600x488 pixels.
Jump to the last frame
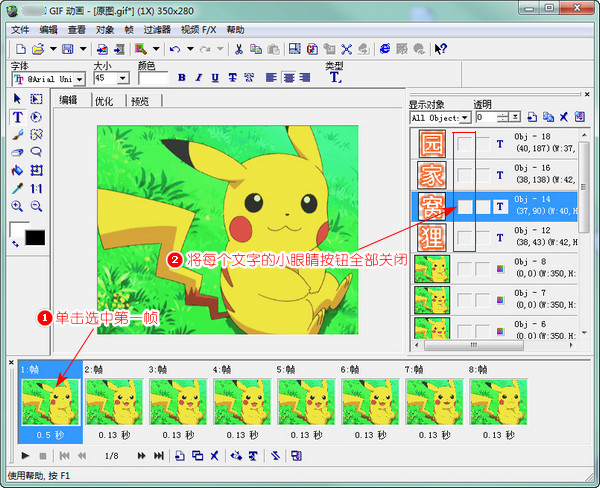(158, 455)
